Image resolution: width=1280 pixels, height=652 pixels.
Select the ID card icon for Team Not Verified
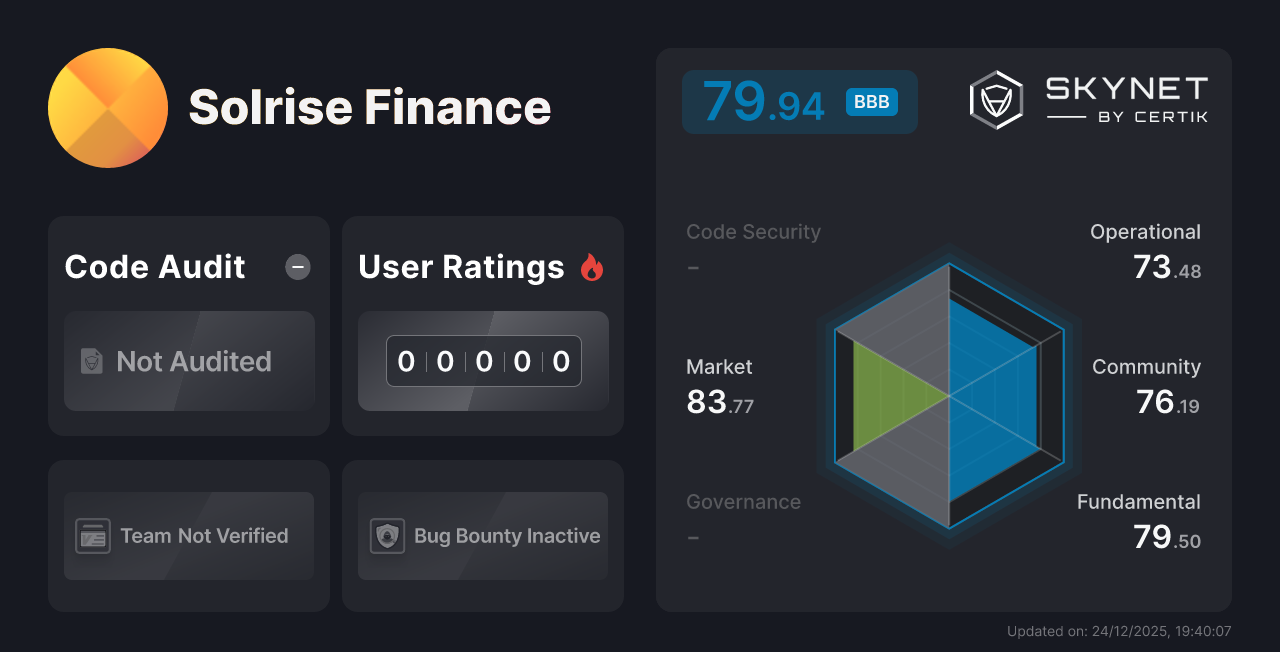[92, 536]
